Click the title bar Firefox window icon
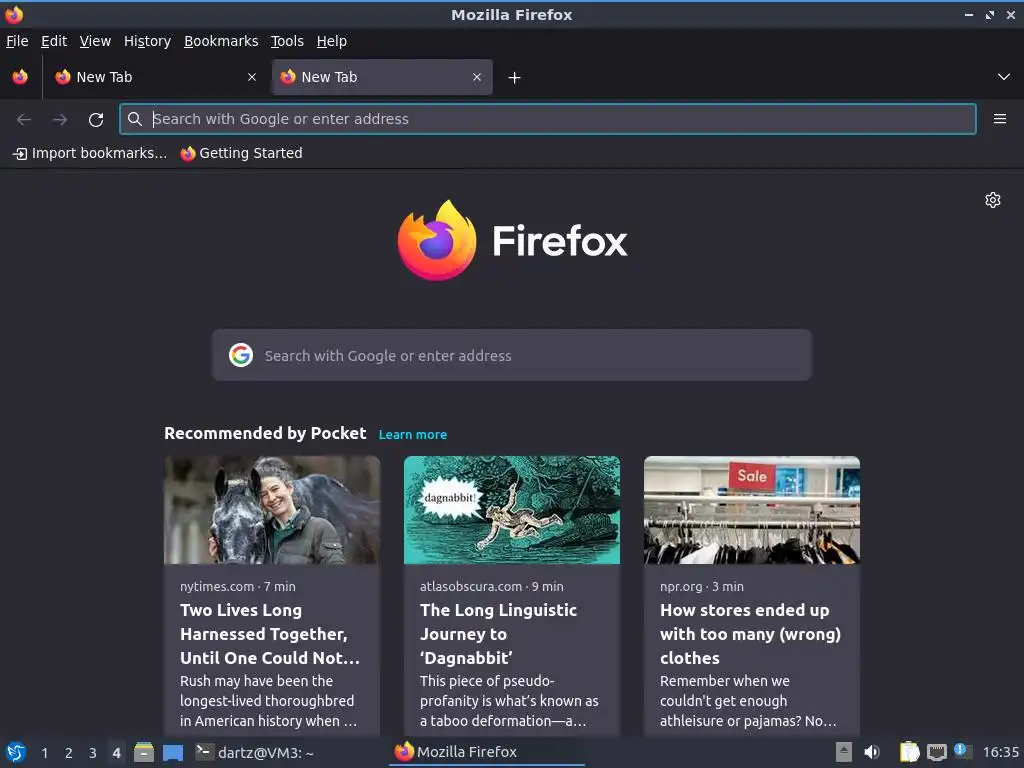Image resolution: width=1024 pixels, height=768 pixels. [14, 14]
